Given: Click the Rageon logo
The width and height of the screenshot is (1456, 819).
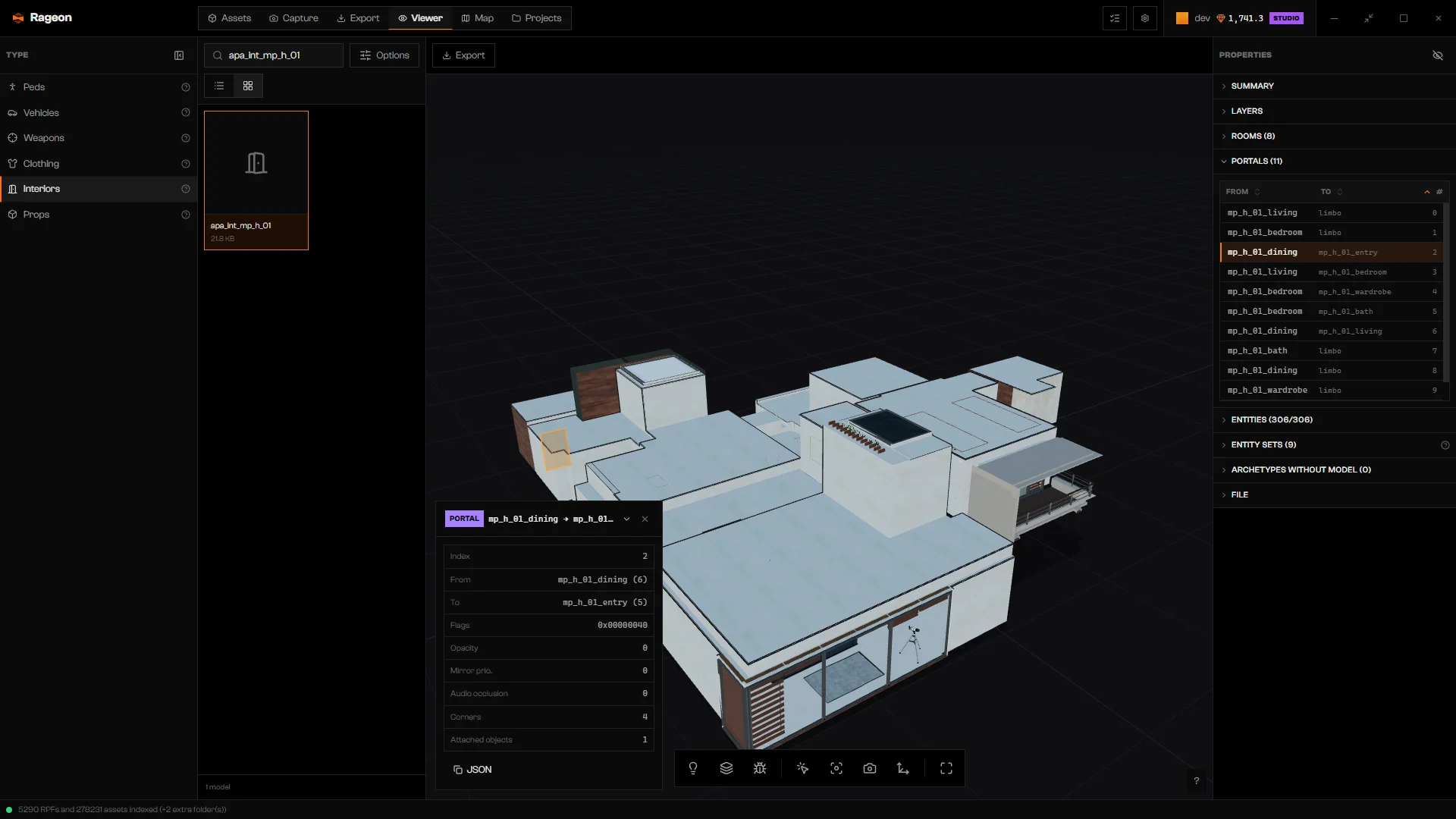Looking at the screenshot, I should click(42, 17).
